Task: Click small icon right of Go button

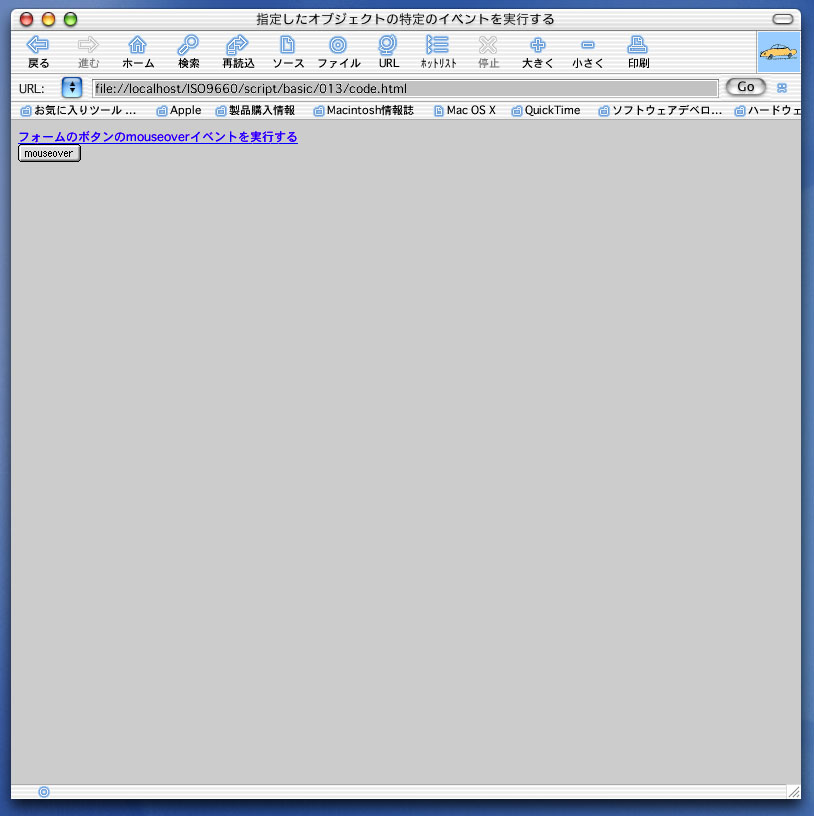Action: (782, 88)
